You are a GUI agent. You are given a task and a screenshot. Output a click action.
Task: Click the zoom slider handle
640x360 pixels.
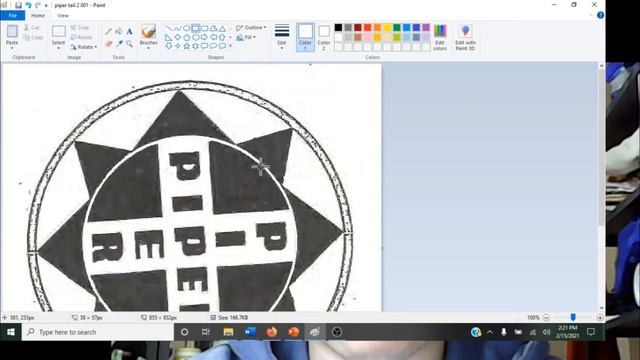click(573, 317)
